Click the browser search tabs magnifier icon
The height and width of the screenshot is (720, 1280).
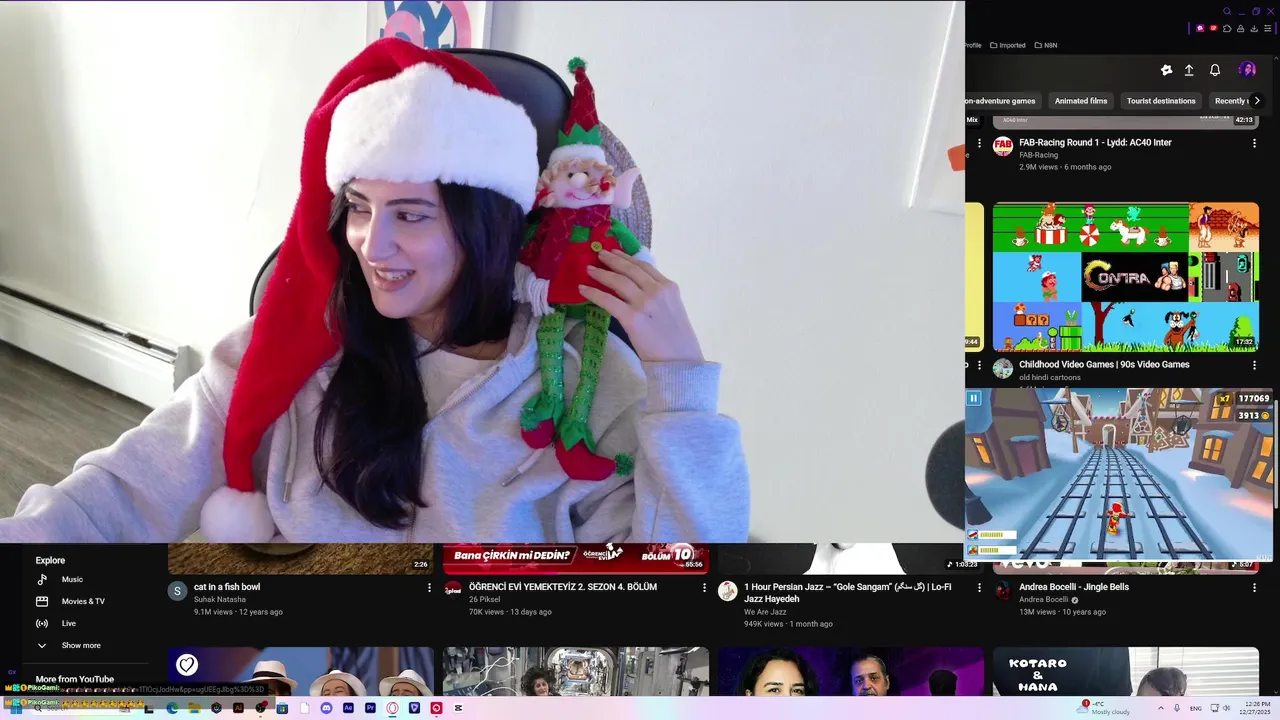[x=1227, y=11]
